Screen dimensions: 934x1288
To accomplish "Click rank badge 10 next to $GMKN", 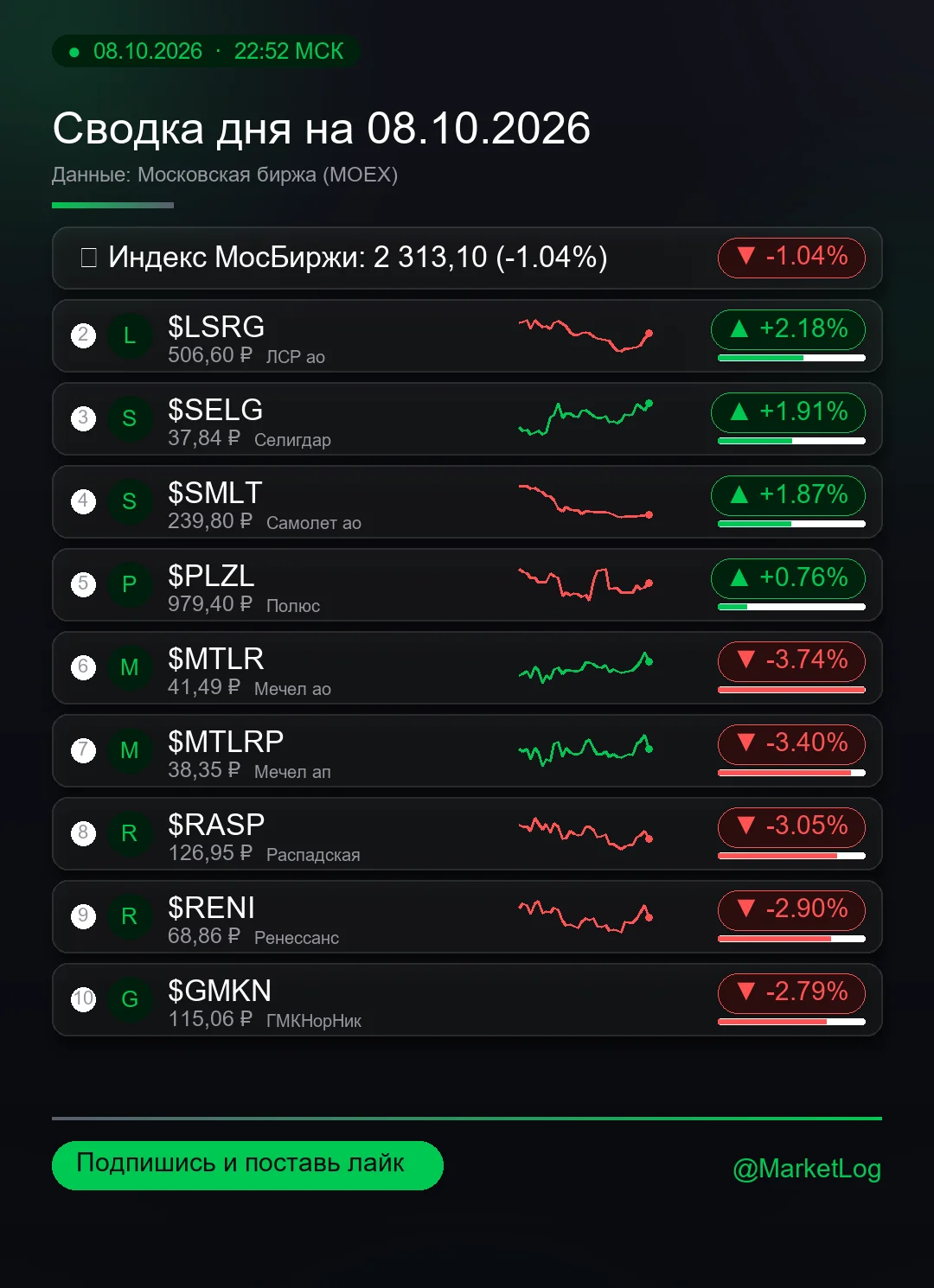I will coord(83,999).
